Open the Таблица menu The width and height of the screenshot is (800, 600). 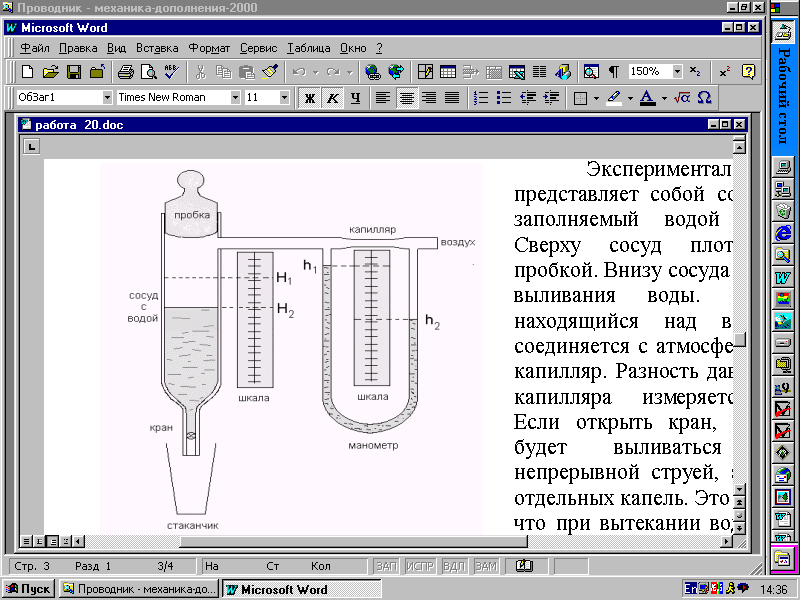308,48
